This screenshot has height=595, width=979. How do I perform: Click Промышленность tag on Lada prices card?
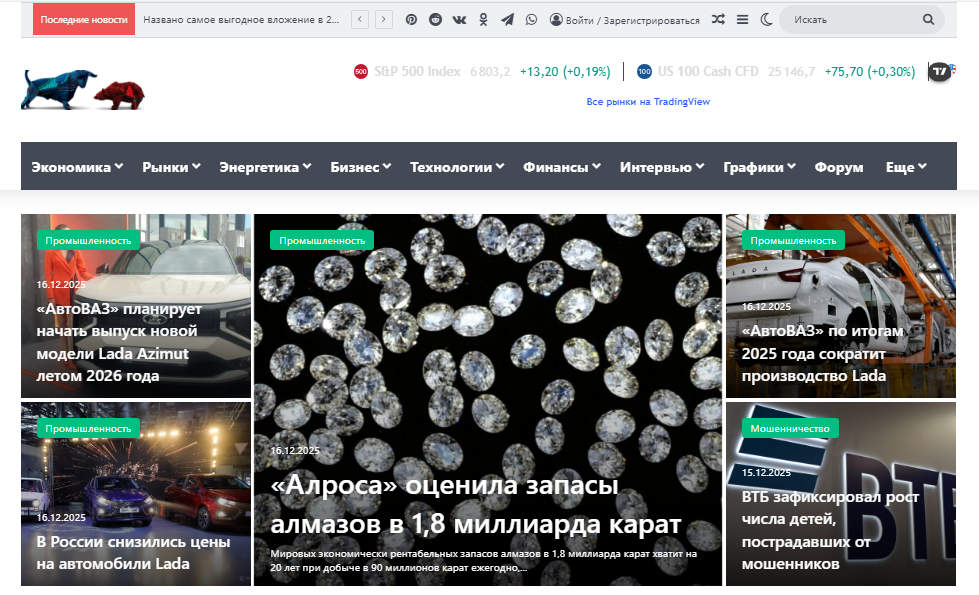88,428
